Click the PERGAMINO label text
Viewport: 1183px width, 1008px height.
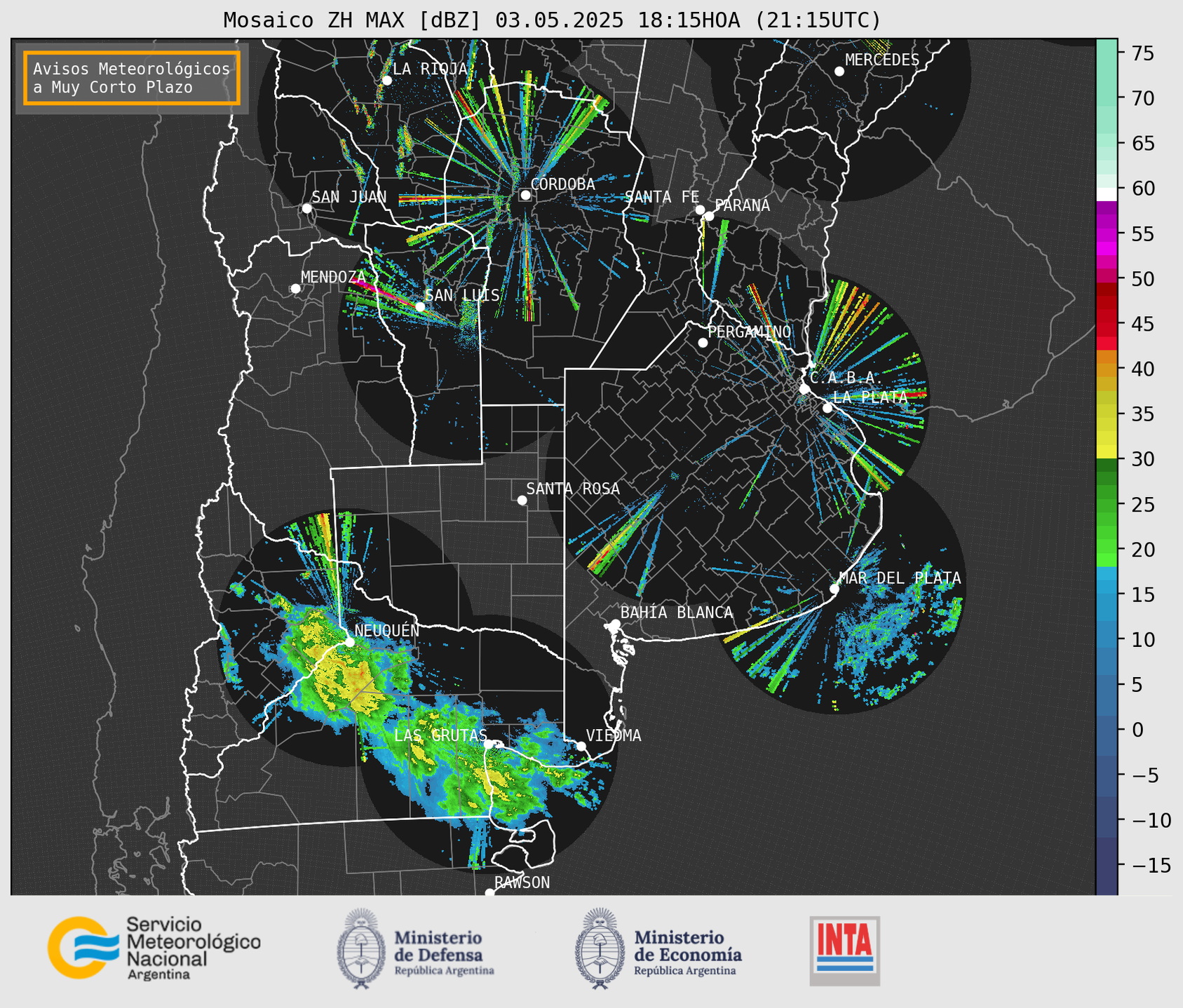[750, 332]
